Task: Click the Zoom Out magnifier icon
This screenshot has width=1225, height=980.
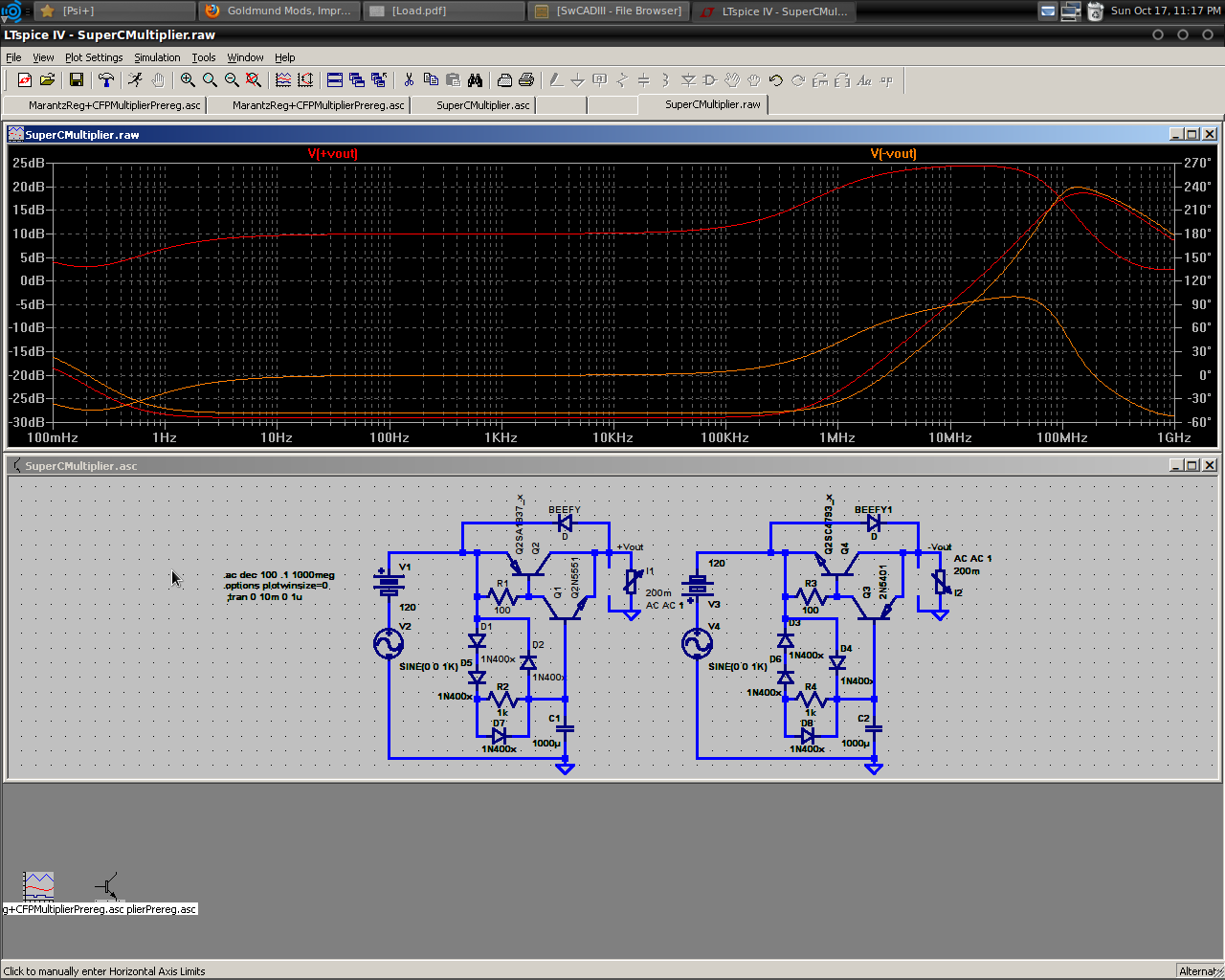Action: tap(232, 80)
